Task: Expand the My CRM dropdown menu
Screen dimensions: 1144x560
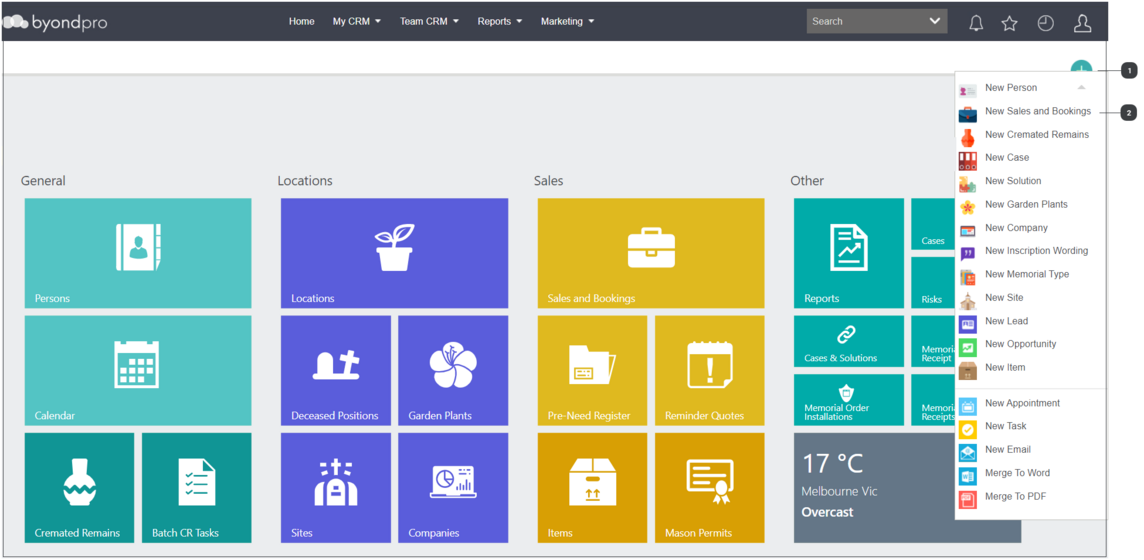Action: pos(357,21)
